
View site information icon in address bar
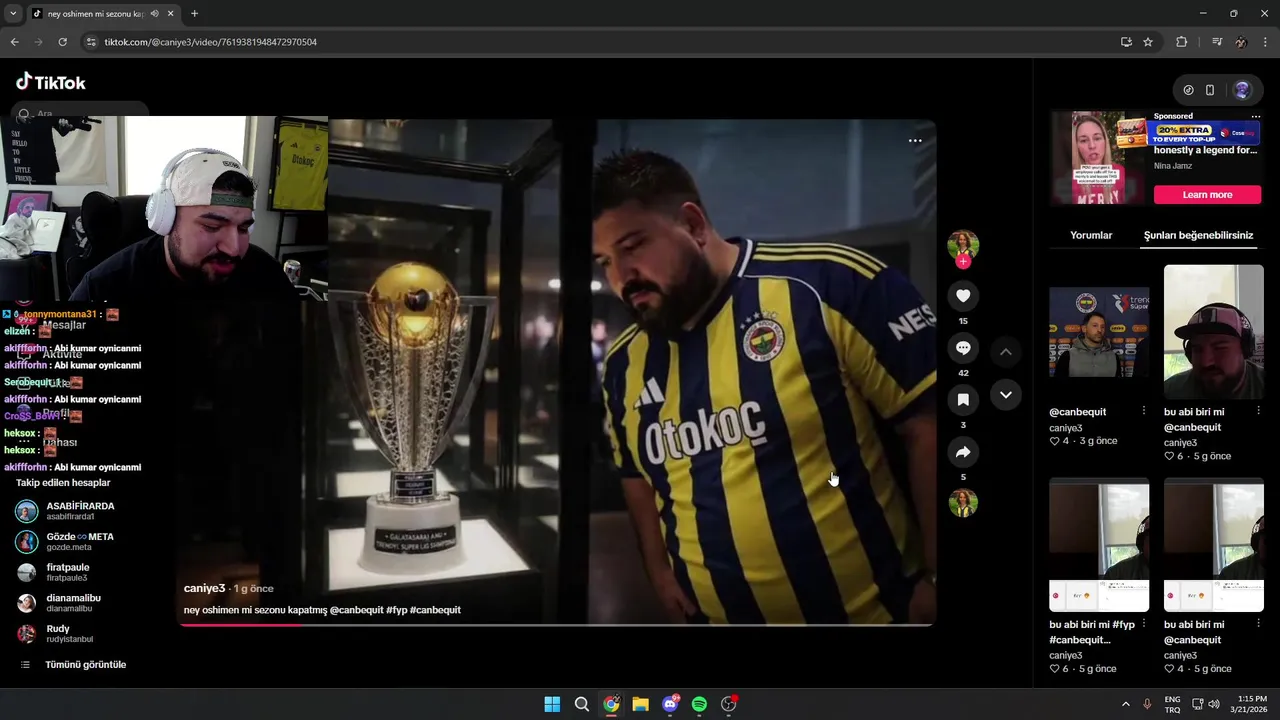tap(91, 42)
